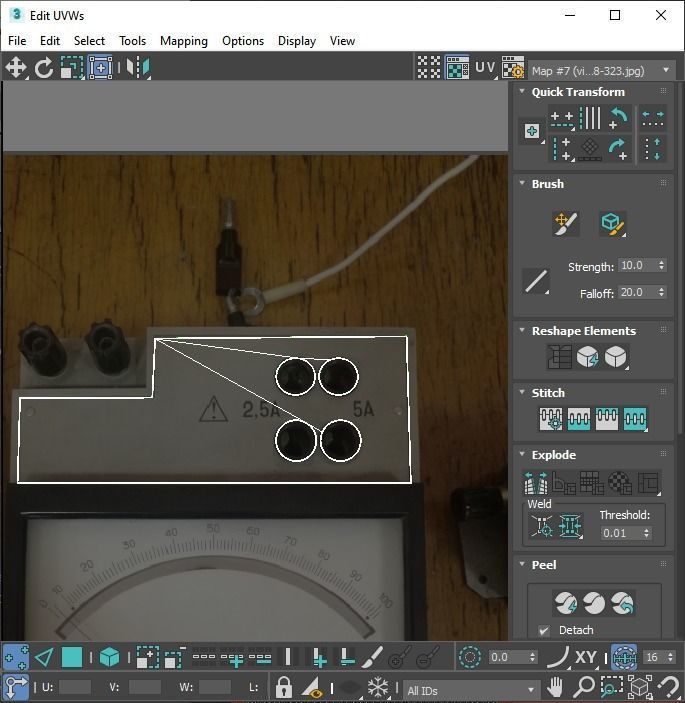Select the Scale tool

point(72,68)
